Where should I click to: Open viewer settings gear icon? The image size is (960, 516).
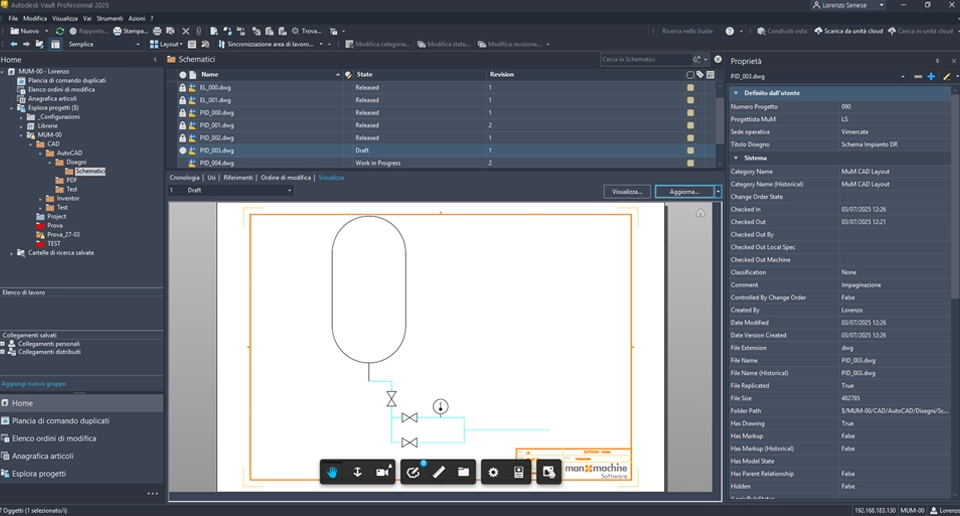click(493, 472)
